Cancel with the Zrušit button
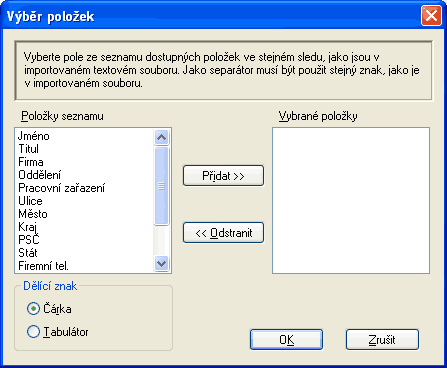This screenshot has height=368, width=447. pos(382,340)
